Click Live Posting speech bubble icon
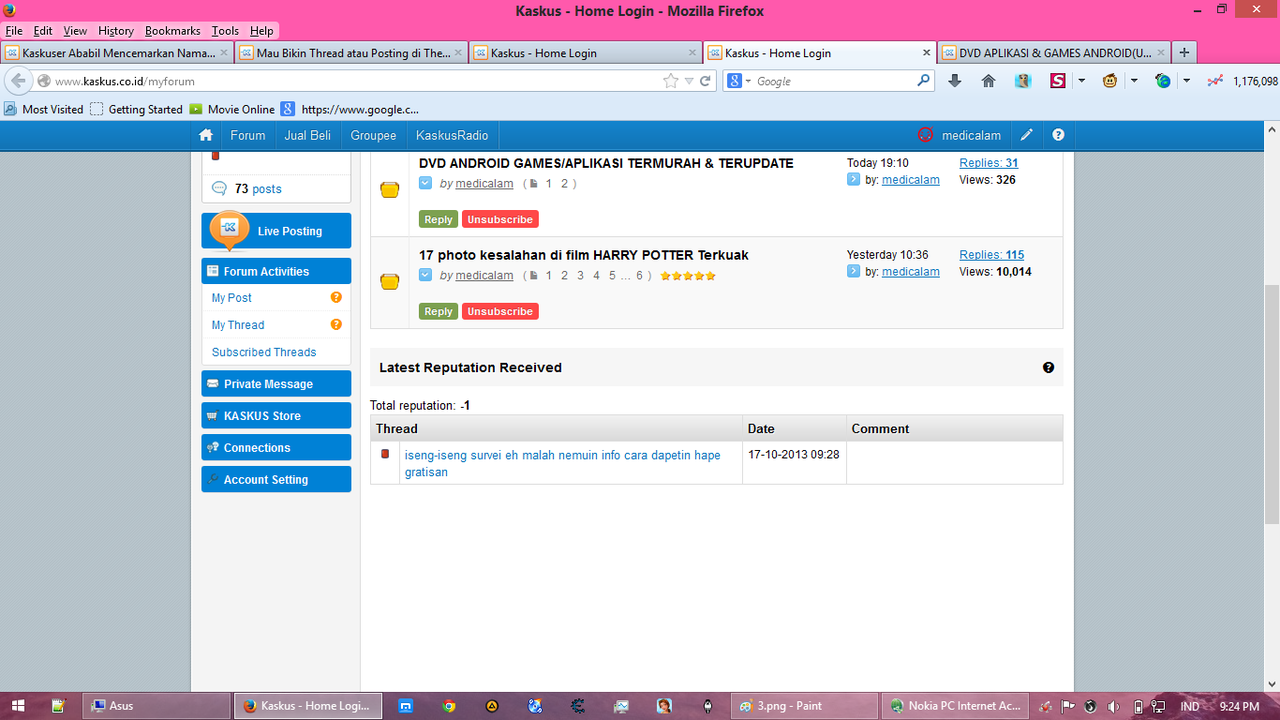This screenshot has height=720, width=1280. [229, 230]
